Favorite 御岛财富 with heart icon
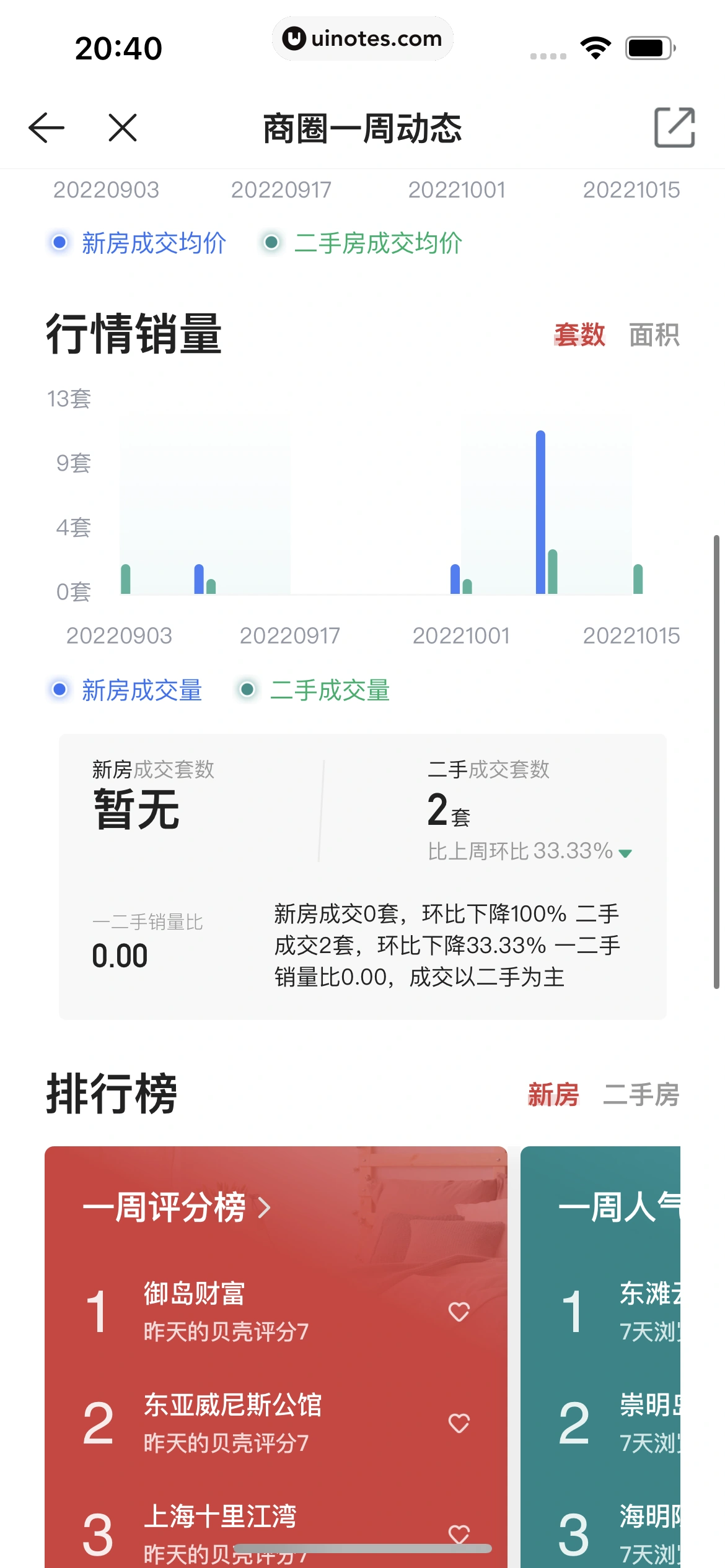 tap(459, 1312)
